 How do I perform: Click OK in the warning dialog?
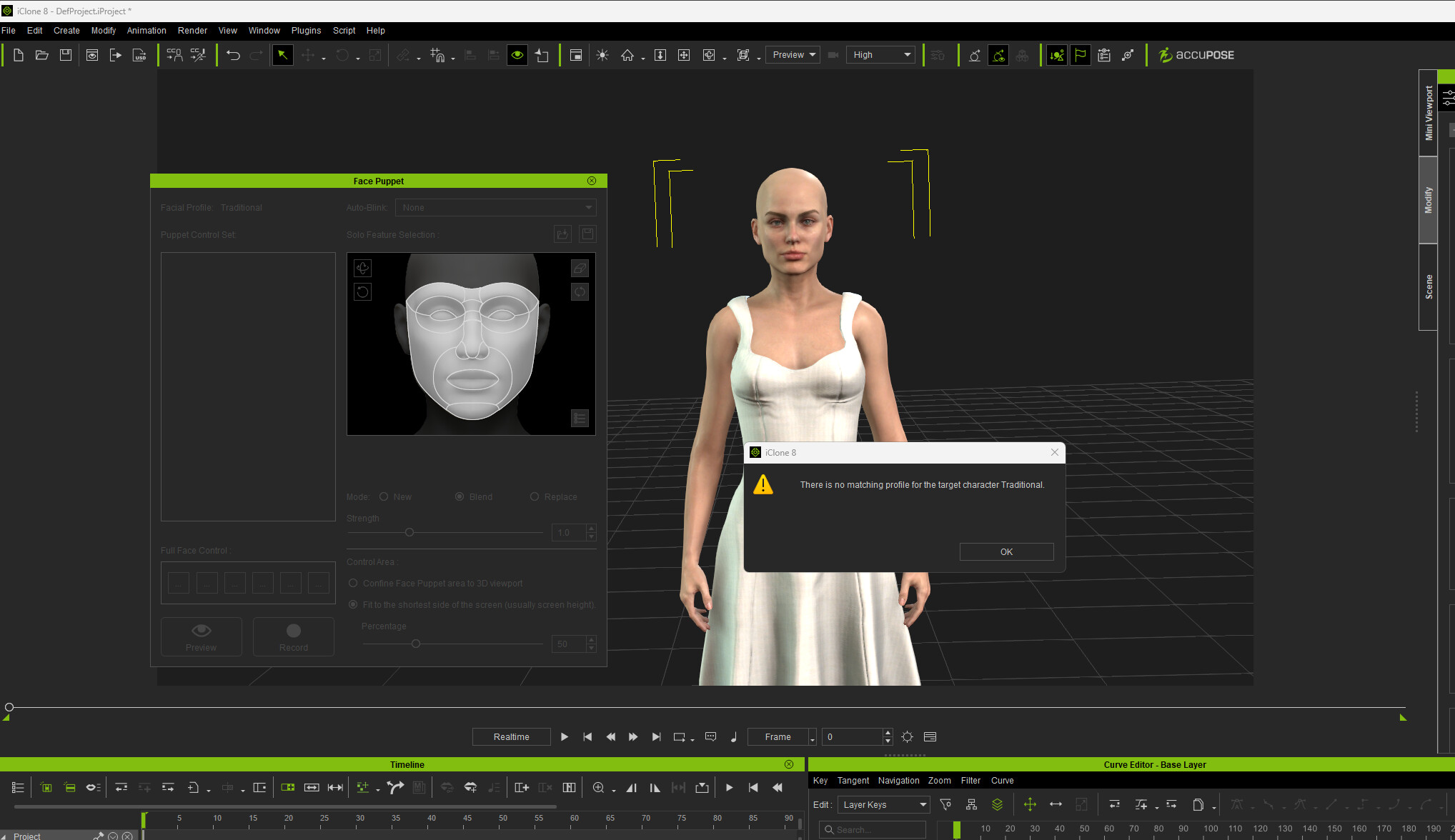pyautogui.click(x=1005, y=552)
